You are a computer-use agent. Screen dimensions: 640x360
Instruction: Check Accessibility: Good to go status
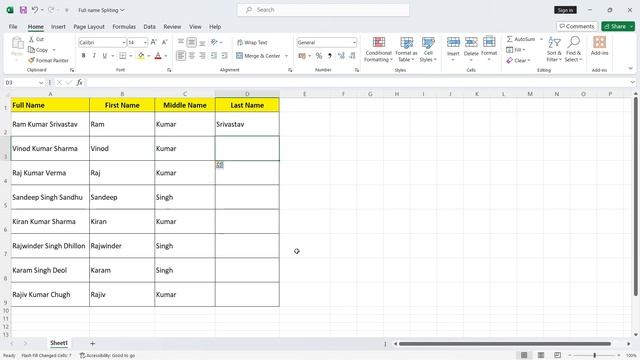tap(107, 356)
